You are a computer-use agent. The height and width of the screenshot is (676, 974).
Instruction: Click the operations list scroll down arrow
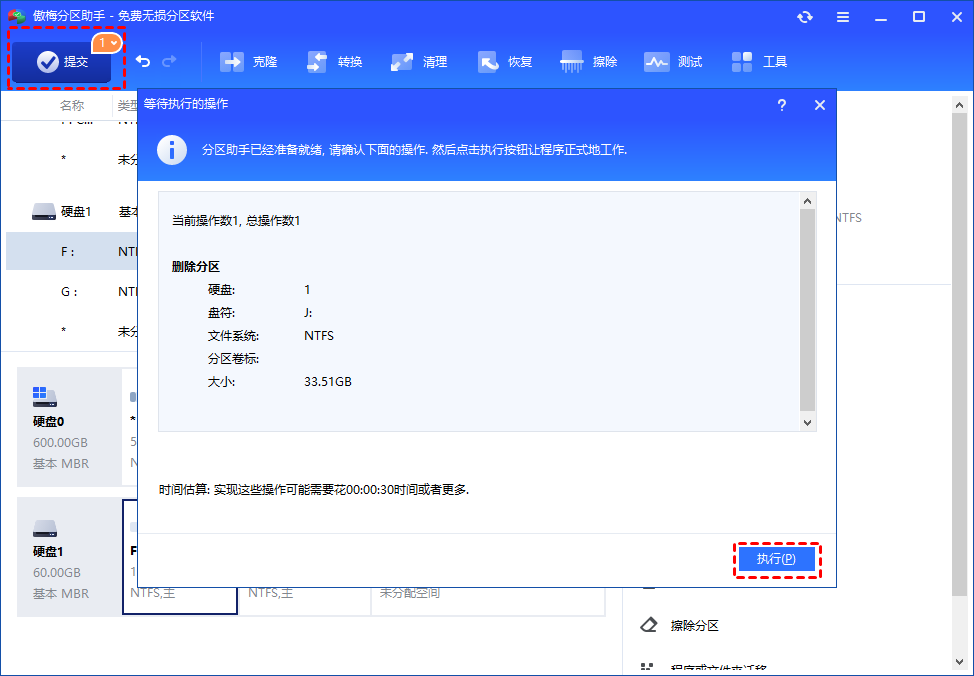[808, 423]
